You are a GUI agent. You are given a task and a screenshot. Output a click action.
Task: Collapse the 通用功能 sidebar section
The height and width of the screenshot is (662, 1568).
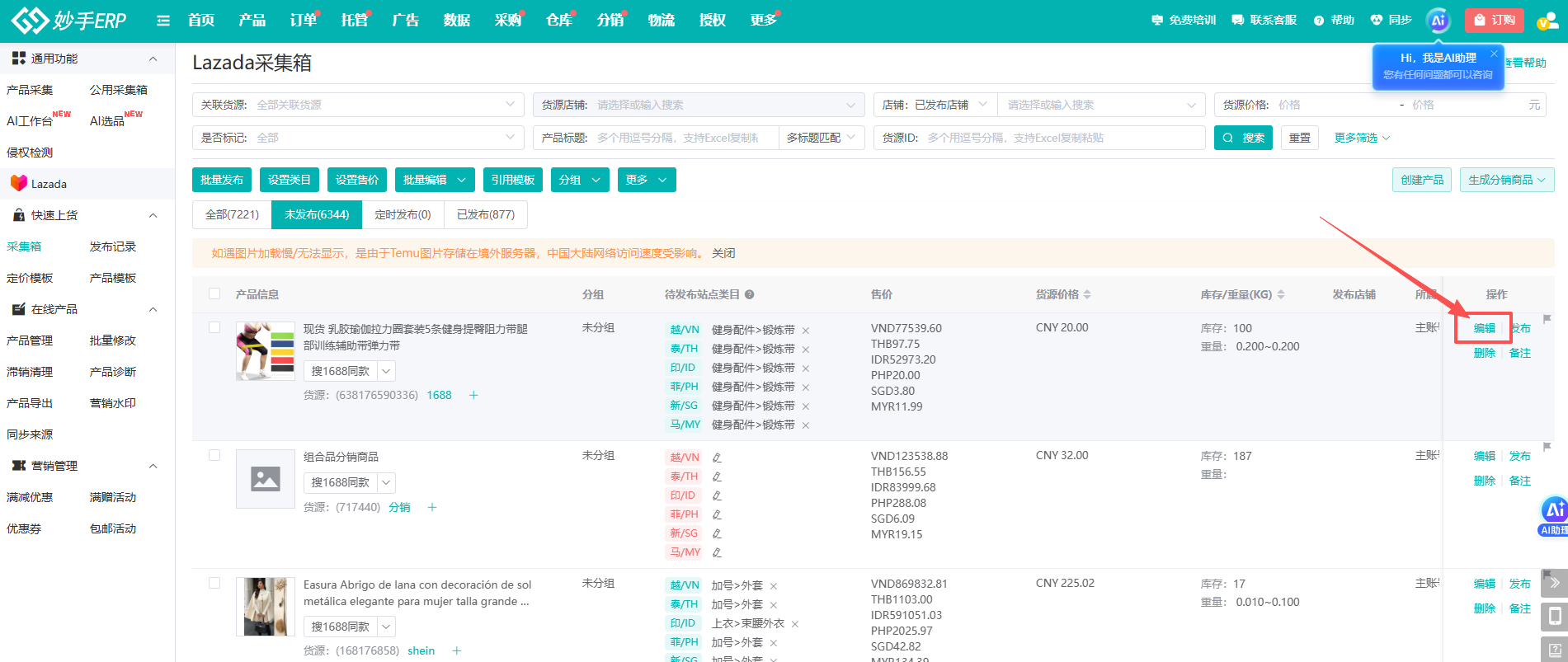153,59
